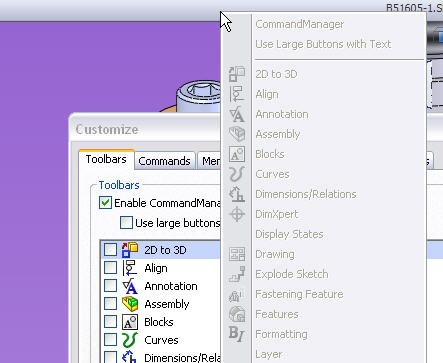
Task: Check Use large buttons checkbox in dialog
Action: click(126, 223)
